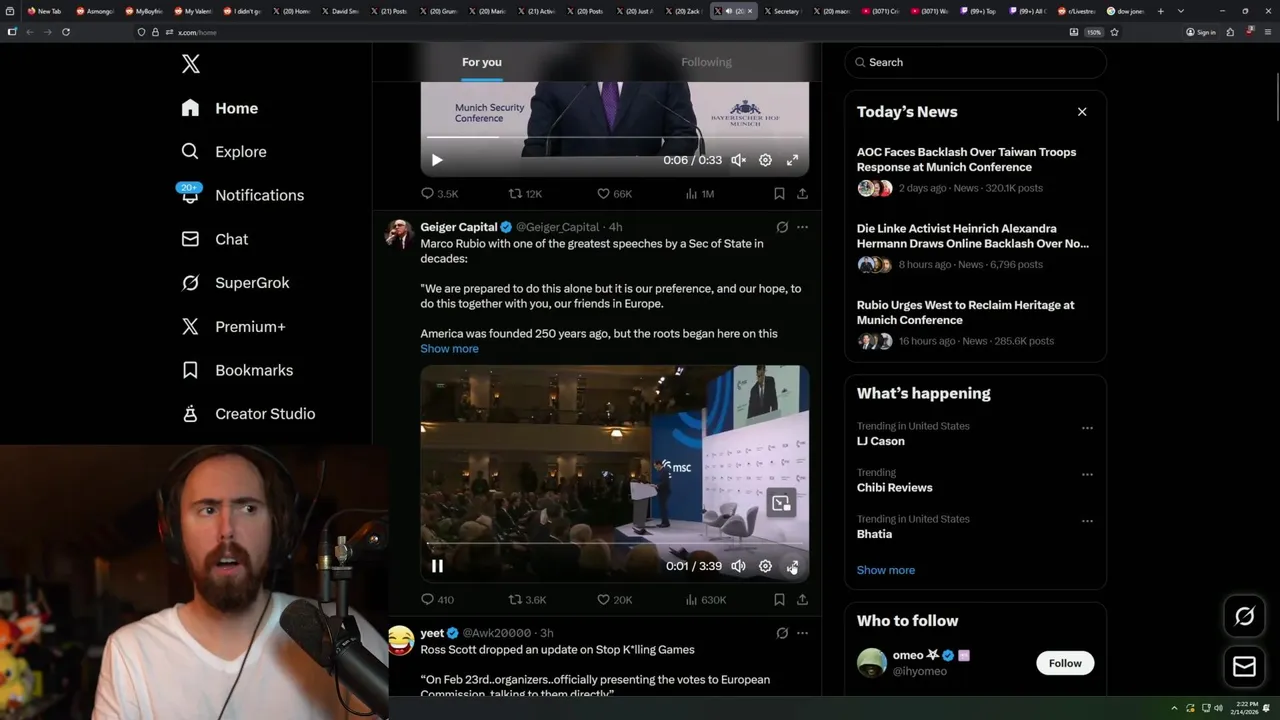Enter fullscreen on the Rubio video

point(792,566)
